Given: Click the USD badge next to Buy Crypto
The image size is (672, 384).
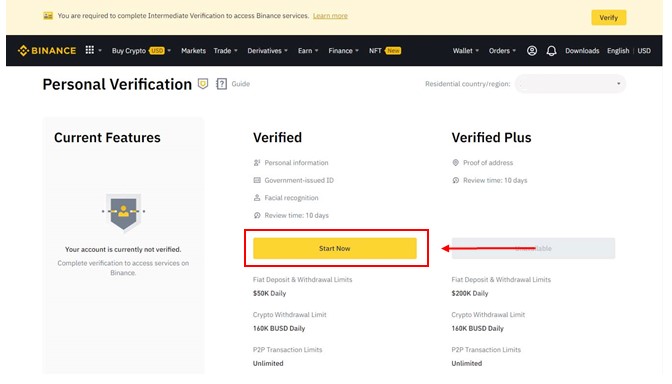Looking at the screenshot, I should tap(157, 51).
